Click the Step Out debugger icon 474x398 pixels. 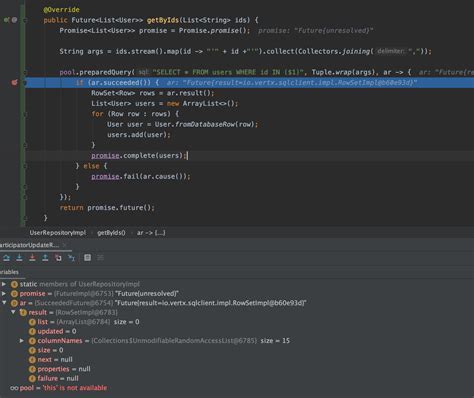click(x=45, y=258)
